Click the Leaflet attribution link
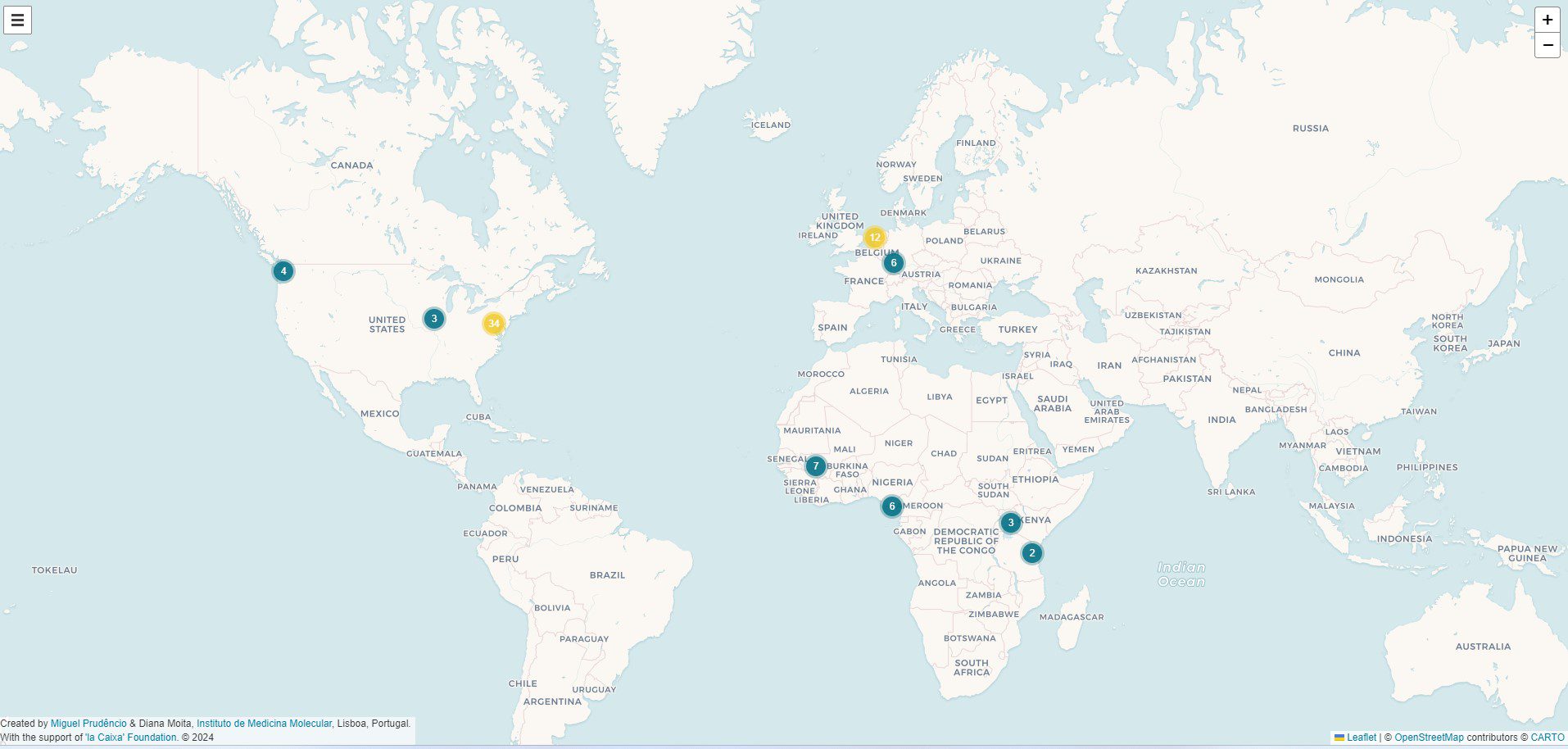This screenshot has width=1568, height=749. tap(1361, 738)
